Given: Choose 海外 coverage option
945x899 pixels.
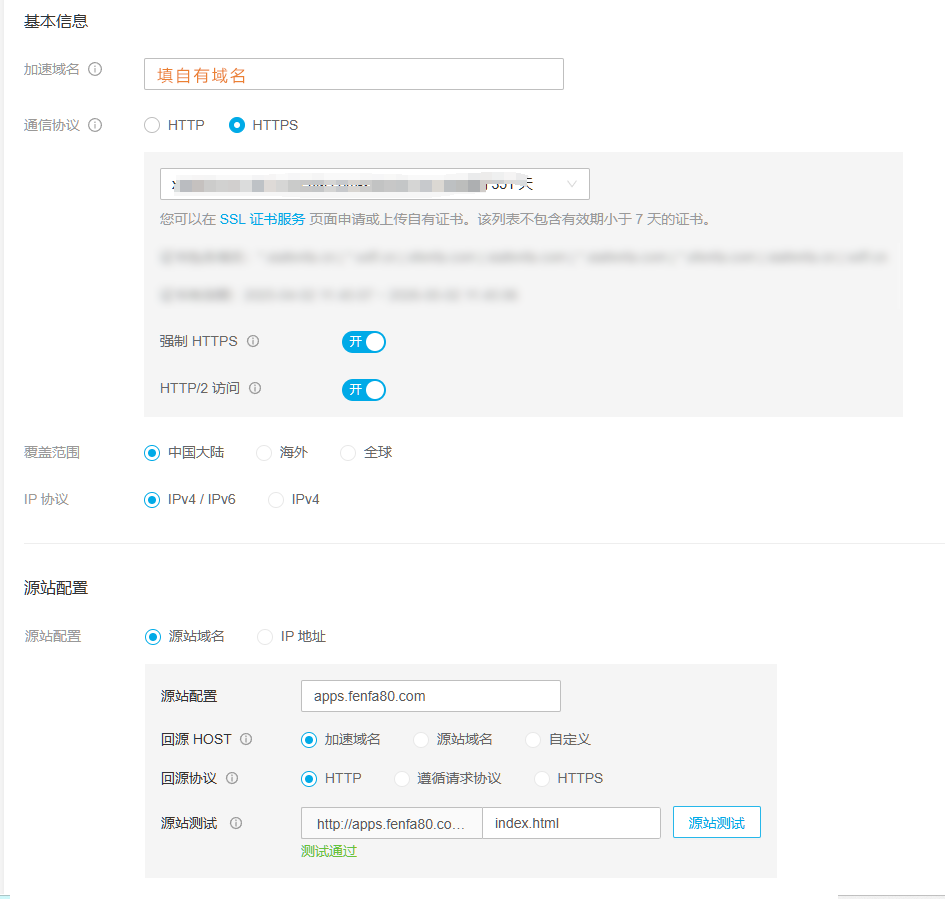Looking at the screenshot, I should (263, 452).
